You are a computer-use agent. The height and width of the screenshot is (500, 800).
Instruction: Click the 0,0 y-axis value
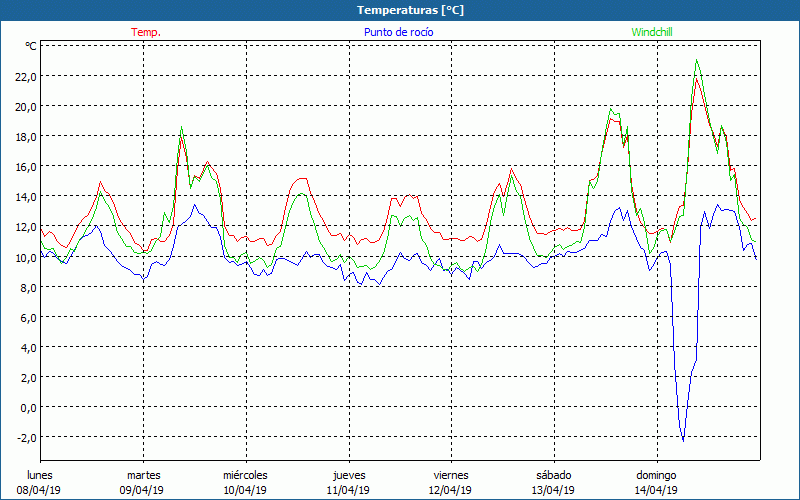pyautogui.click(x=29, y=408)
